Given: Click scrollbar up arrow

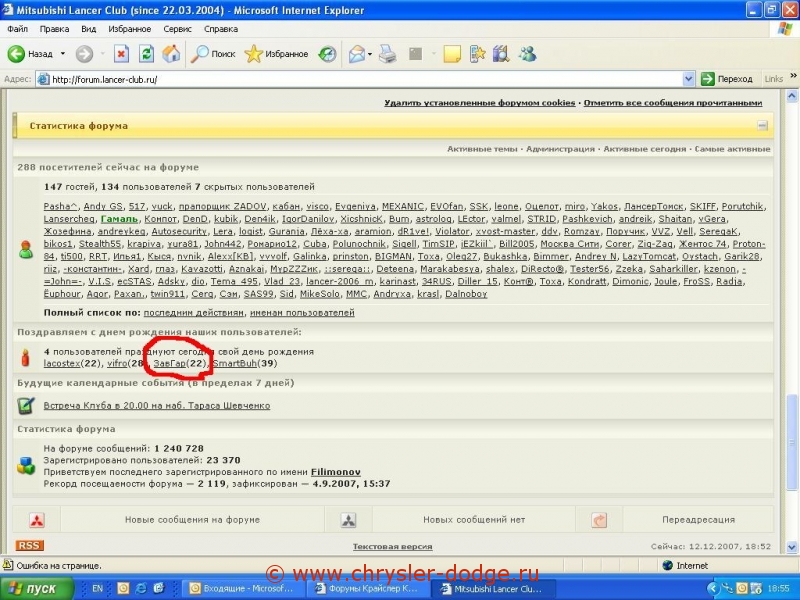Looking at the screenshot, I should click(792, 95).
